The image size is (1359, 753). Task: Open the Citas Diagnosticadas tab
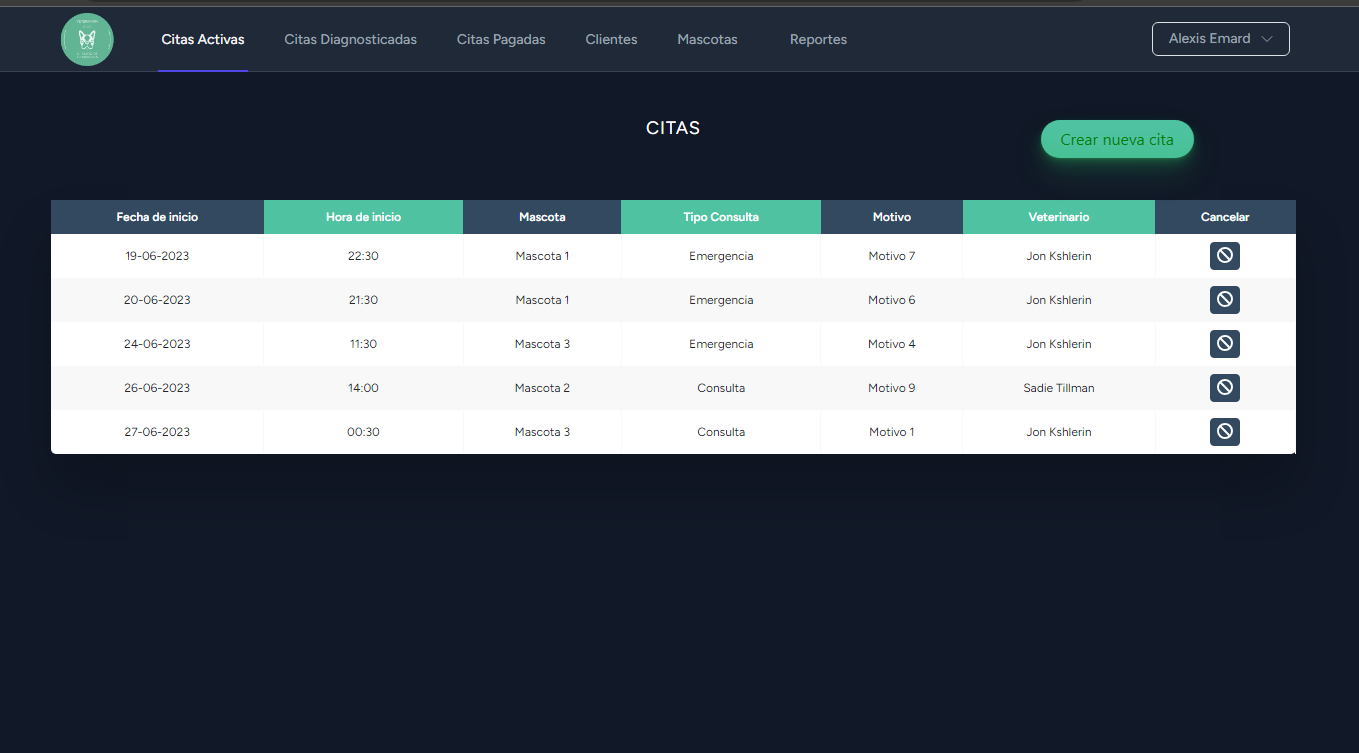pos(350,40)
